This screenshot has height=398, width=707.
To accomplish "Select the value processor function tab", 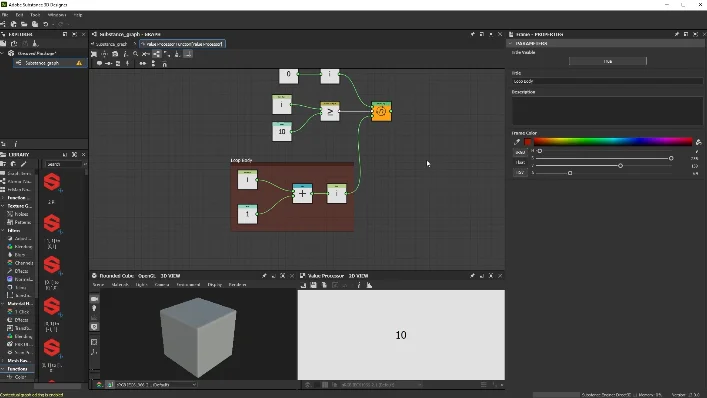I will click(x=182, y=44).
